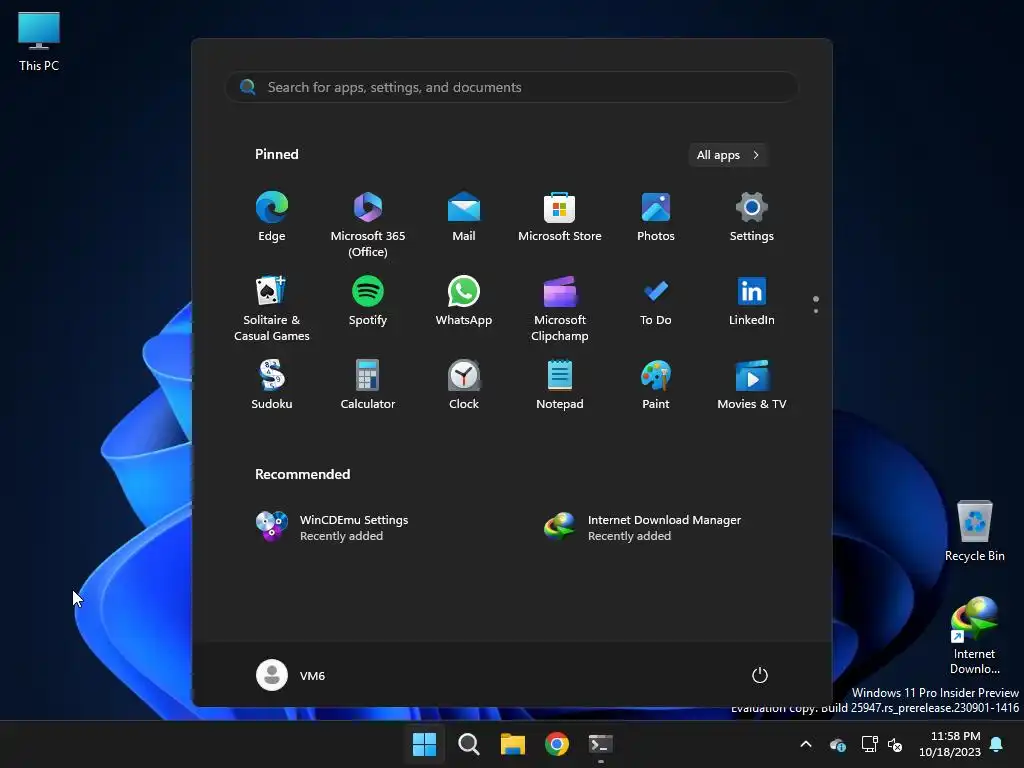Viewport: 1024px width, 768px height.
Task: Launch the LinkedIn pinned app
Action: [752, 302]
